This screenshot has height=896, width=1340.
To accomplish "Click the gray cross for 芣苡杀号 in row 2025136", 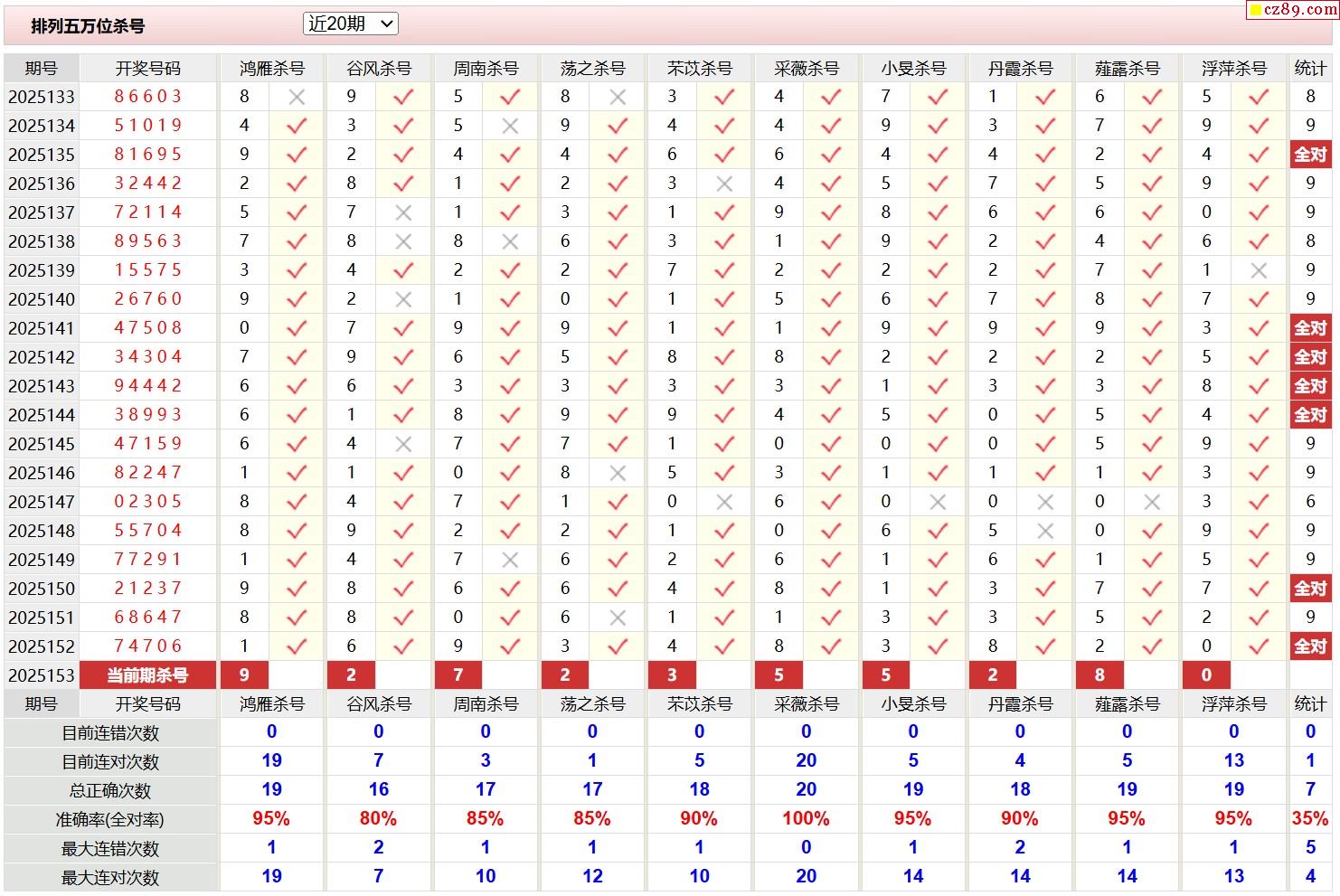I will [x=724, y=184].
